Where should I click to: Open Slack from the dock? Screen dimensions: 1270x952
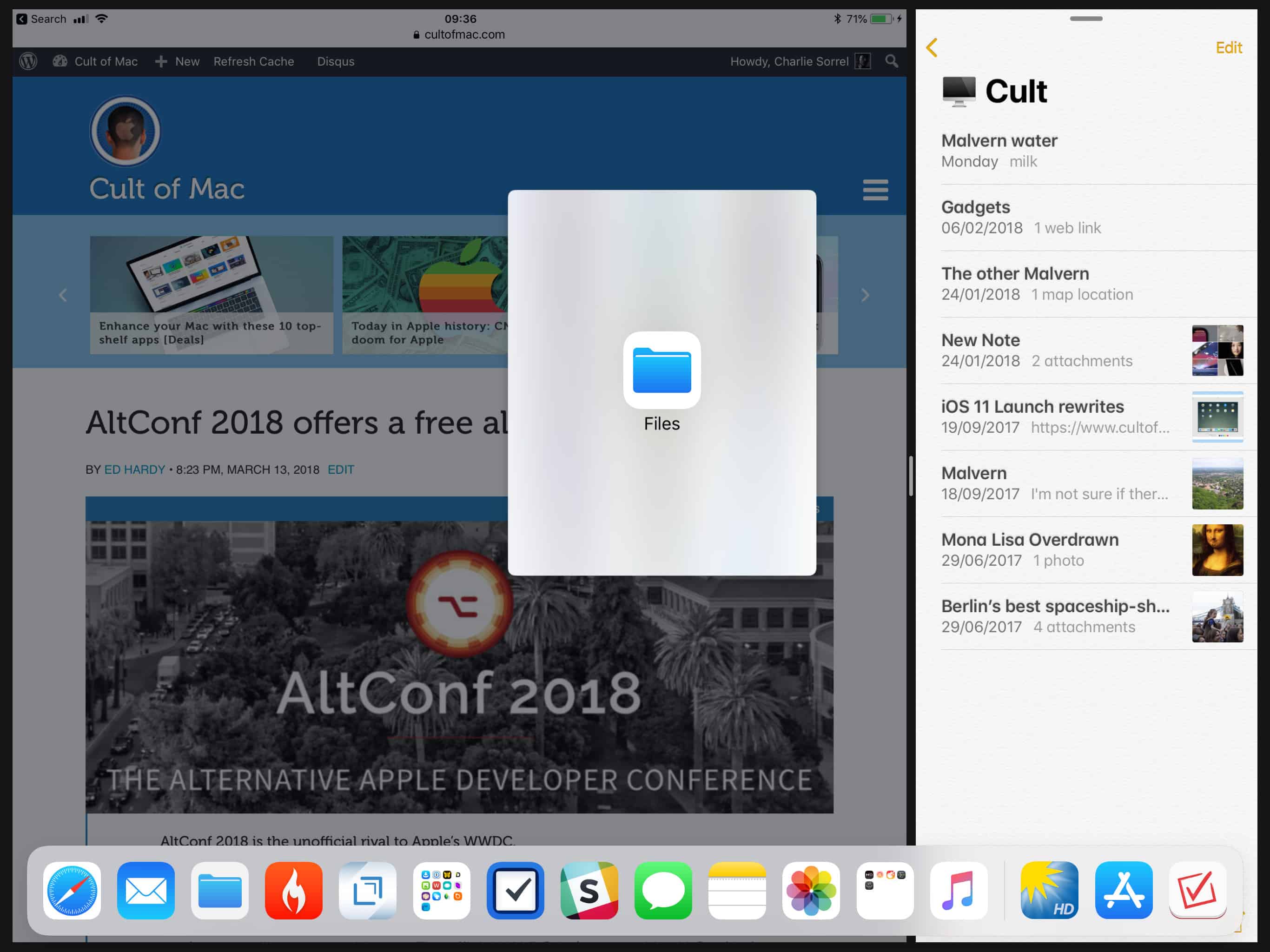589,890
